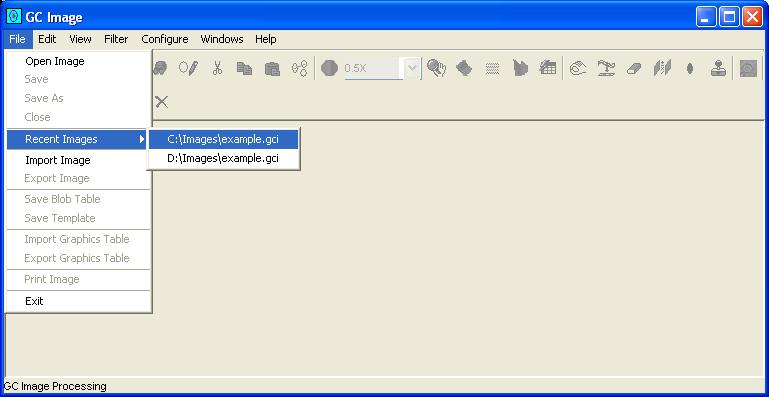Click the X icon on second toolbar row

pyautogui.click(x=161, y=102)
